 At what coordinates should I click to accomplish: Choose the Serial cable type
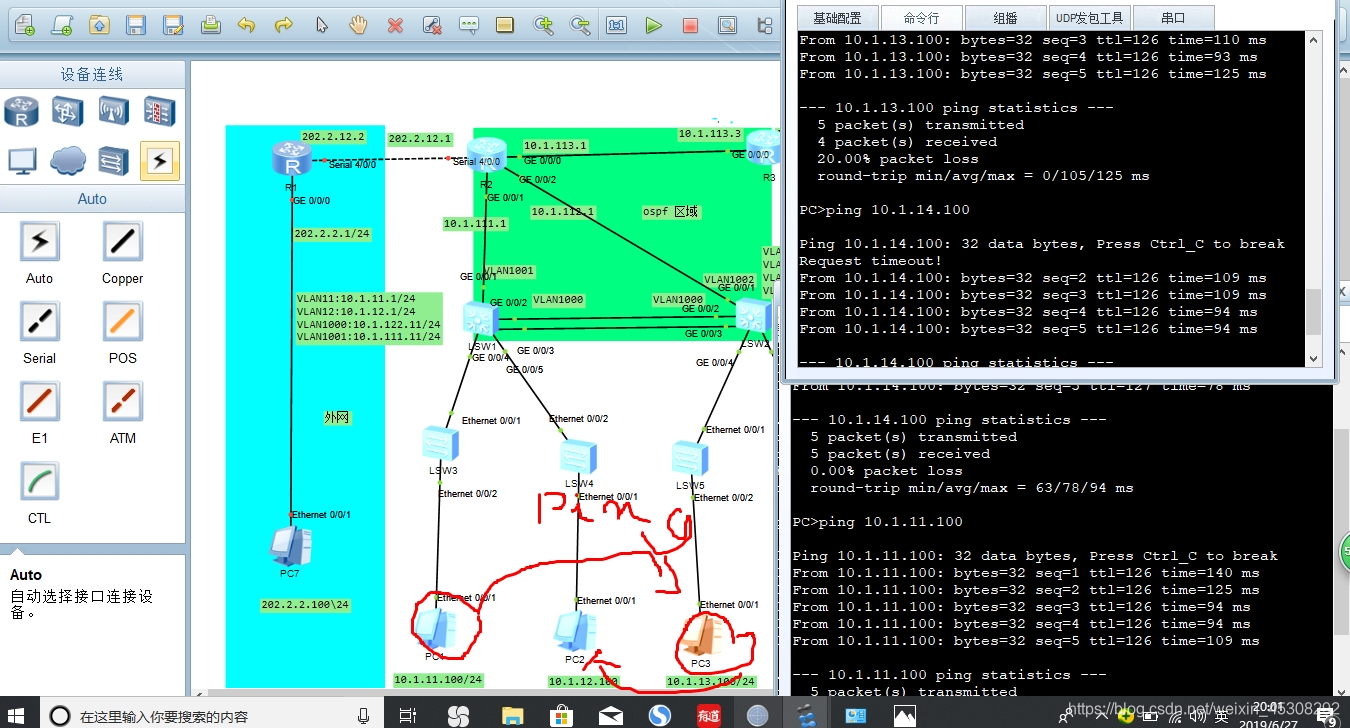(x=40, y=321)
